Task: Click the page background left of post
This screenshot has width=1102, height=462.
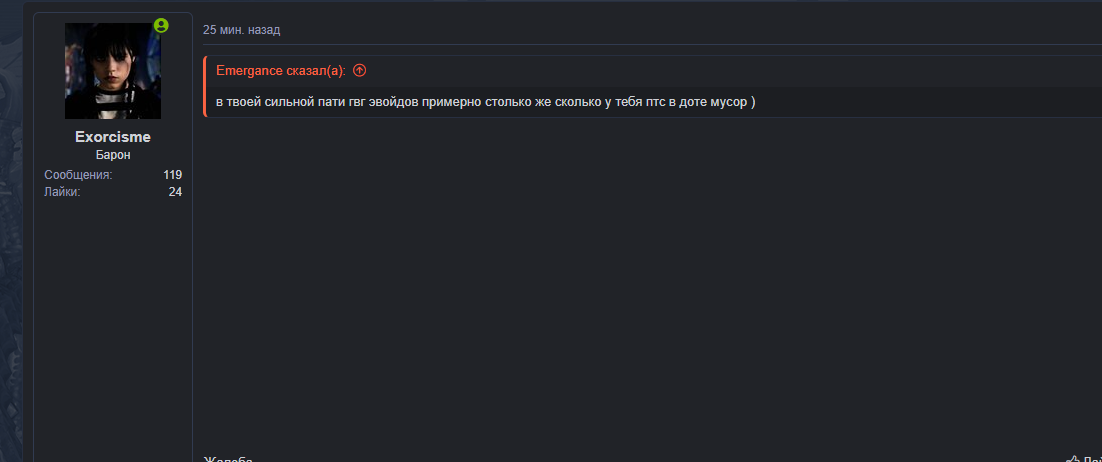Action: [x=14, y=250]
